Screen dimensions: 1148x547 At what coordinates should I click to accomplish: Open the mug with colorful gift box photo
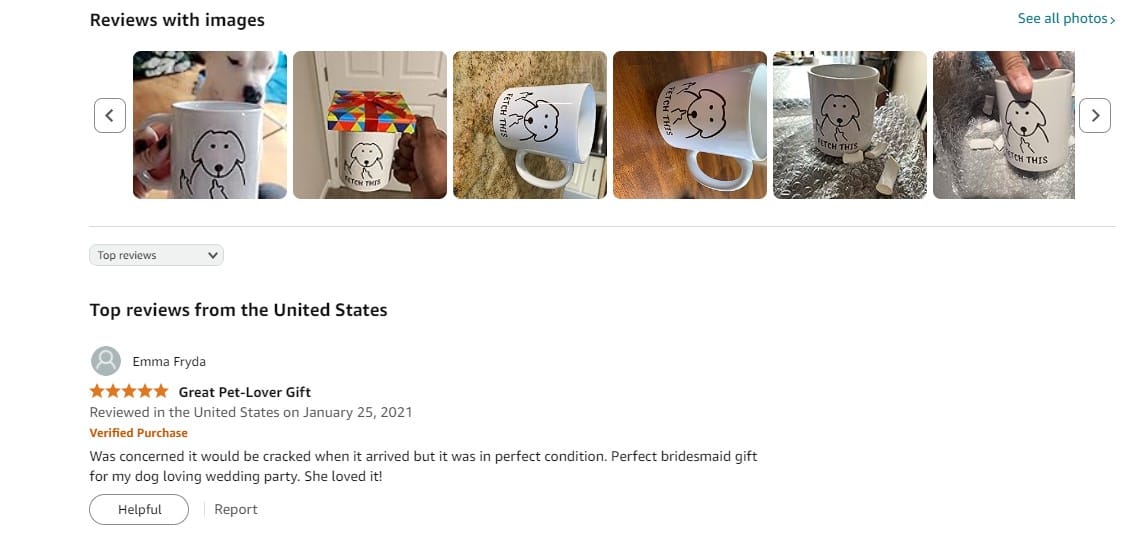370,124
